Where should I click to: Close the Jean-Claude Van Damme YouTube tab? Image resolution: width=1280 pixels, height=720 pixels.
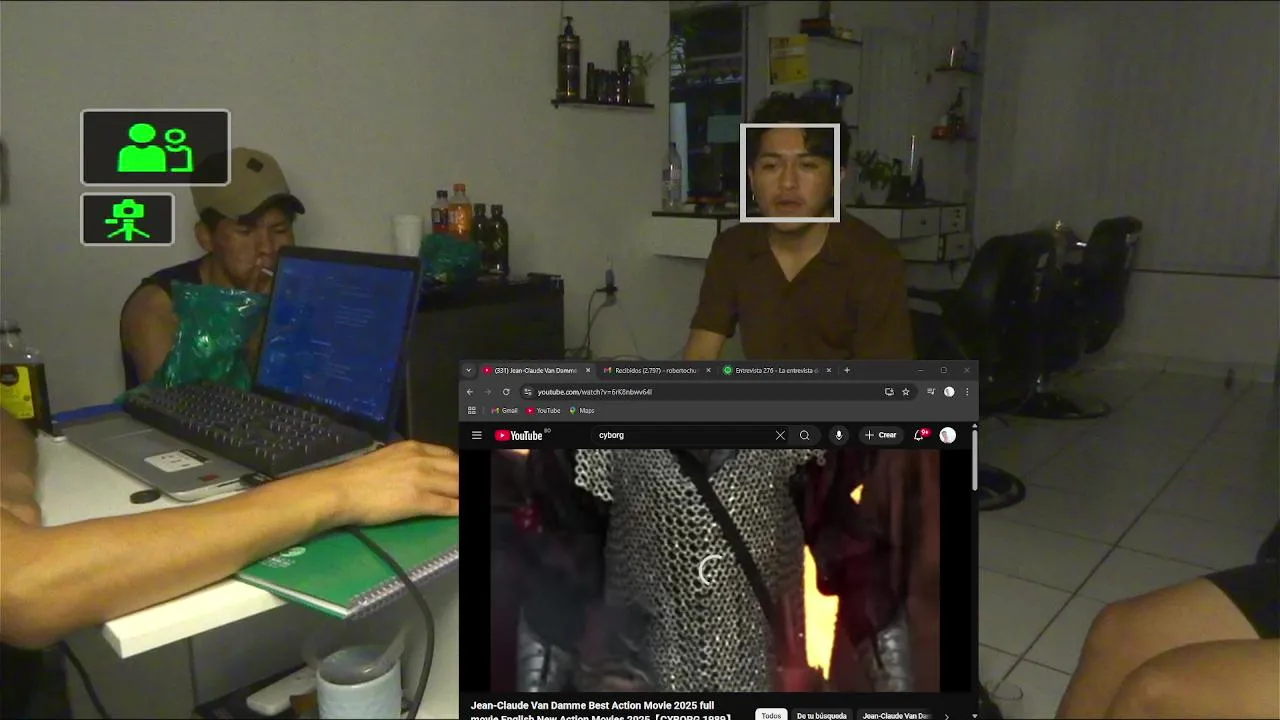(588, 371)
